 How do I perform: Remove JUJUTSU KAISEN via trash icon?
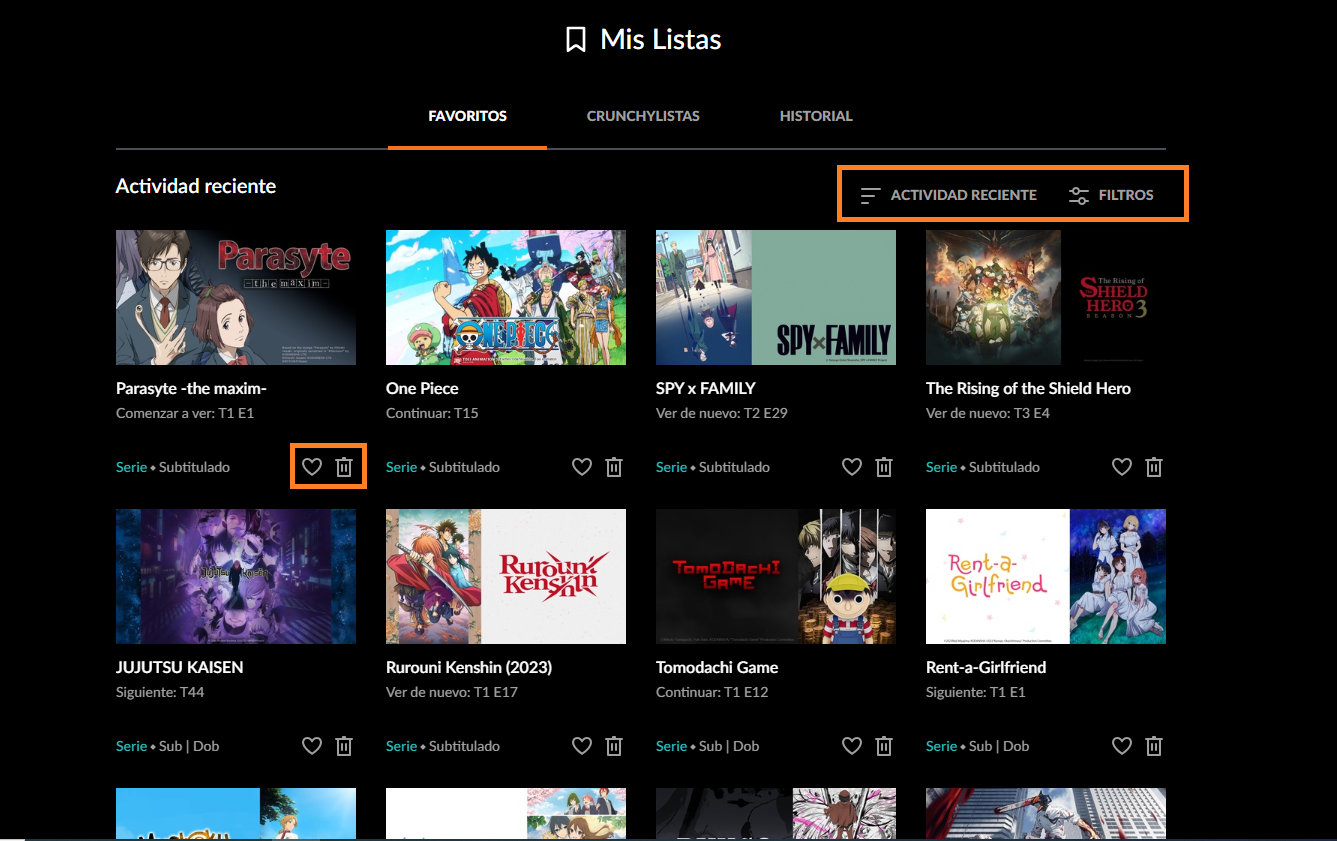click(x=344, y=746)
